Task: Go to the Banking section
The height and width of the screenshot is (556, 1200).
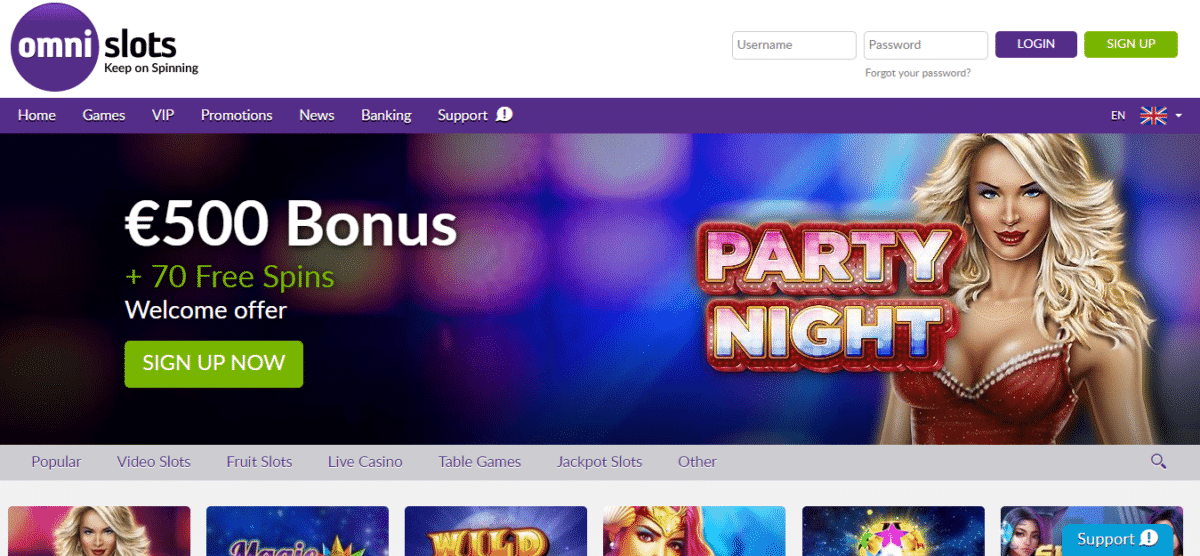Action: [x=386, y=115]
